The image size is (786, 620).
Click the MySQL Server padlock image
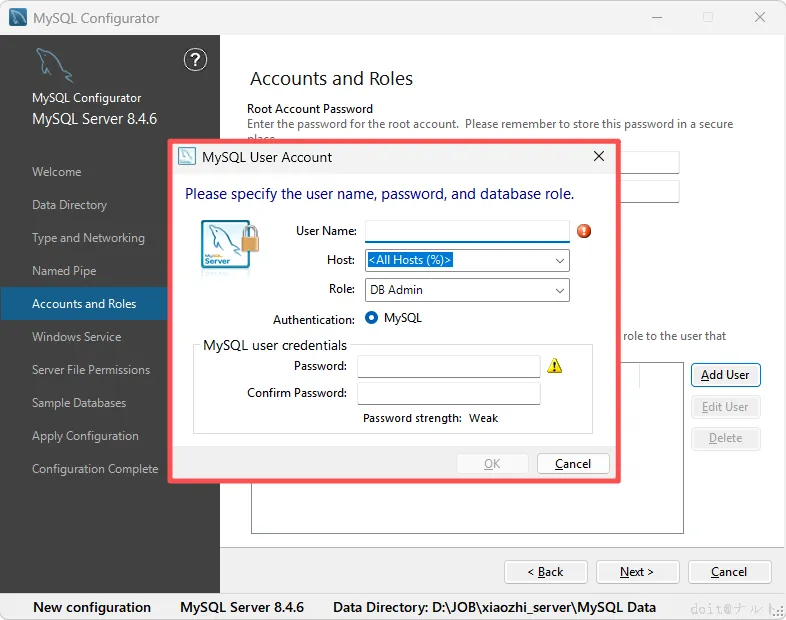pos(229,245)
